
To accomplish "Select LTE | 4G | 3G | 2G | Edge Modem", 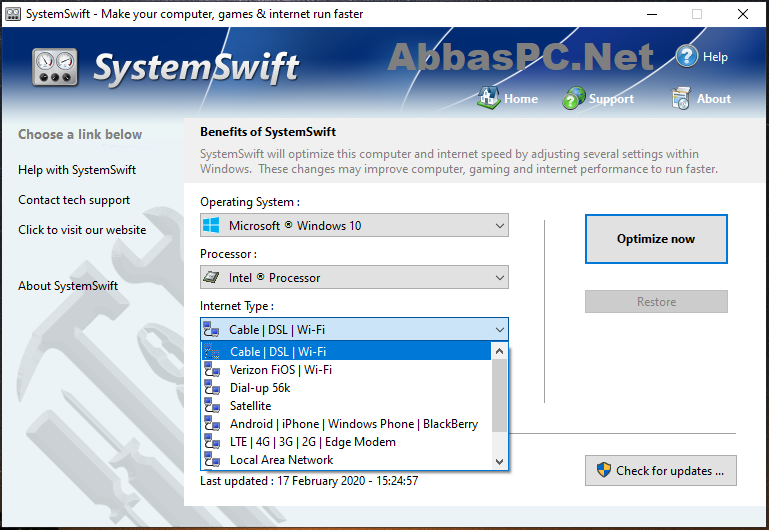I will 346,442.
